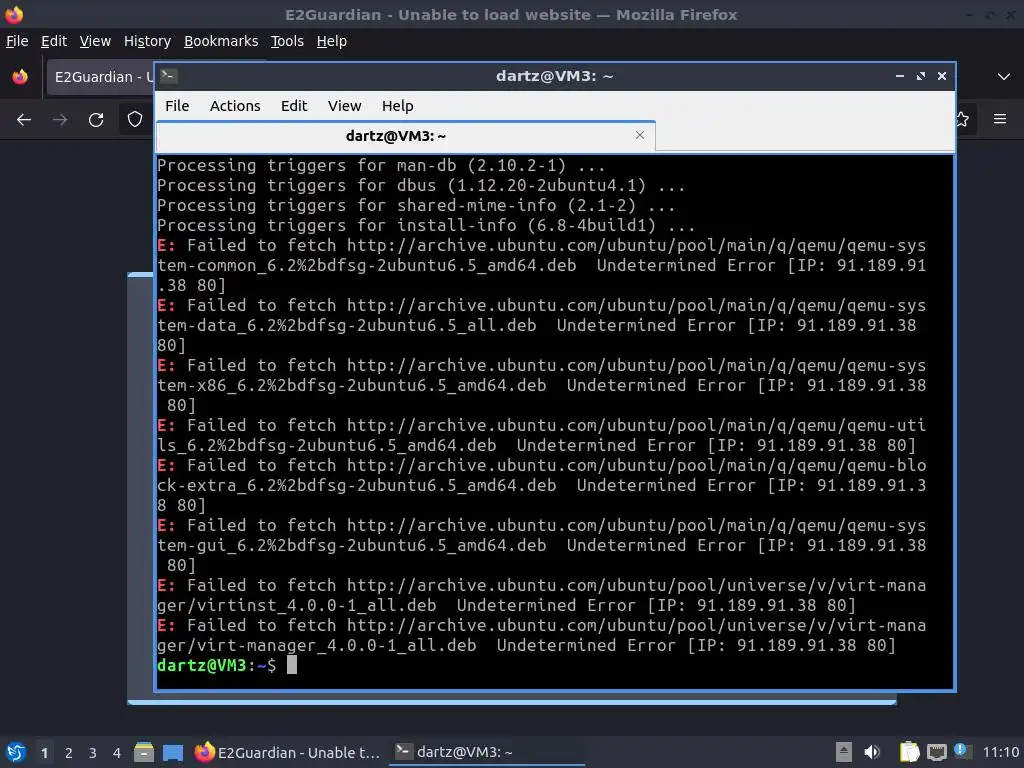Close the dartz@VM3 terminal tab

(x=640, y=135)
